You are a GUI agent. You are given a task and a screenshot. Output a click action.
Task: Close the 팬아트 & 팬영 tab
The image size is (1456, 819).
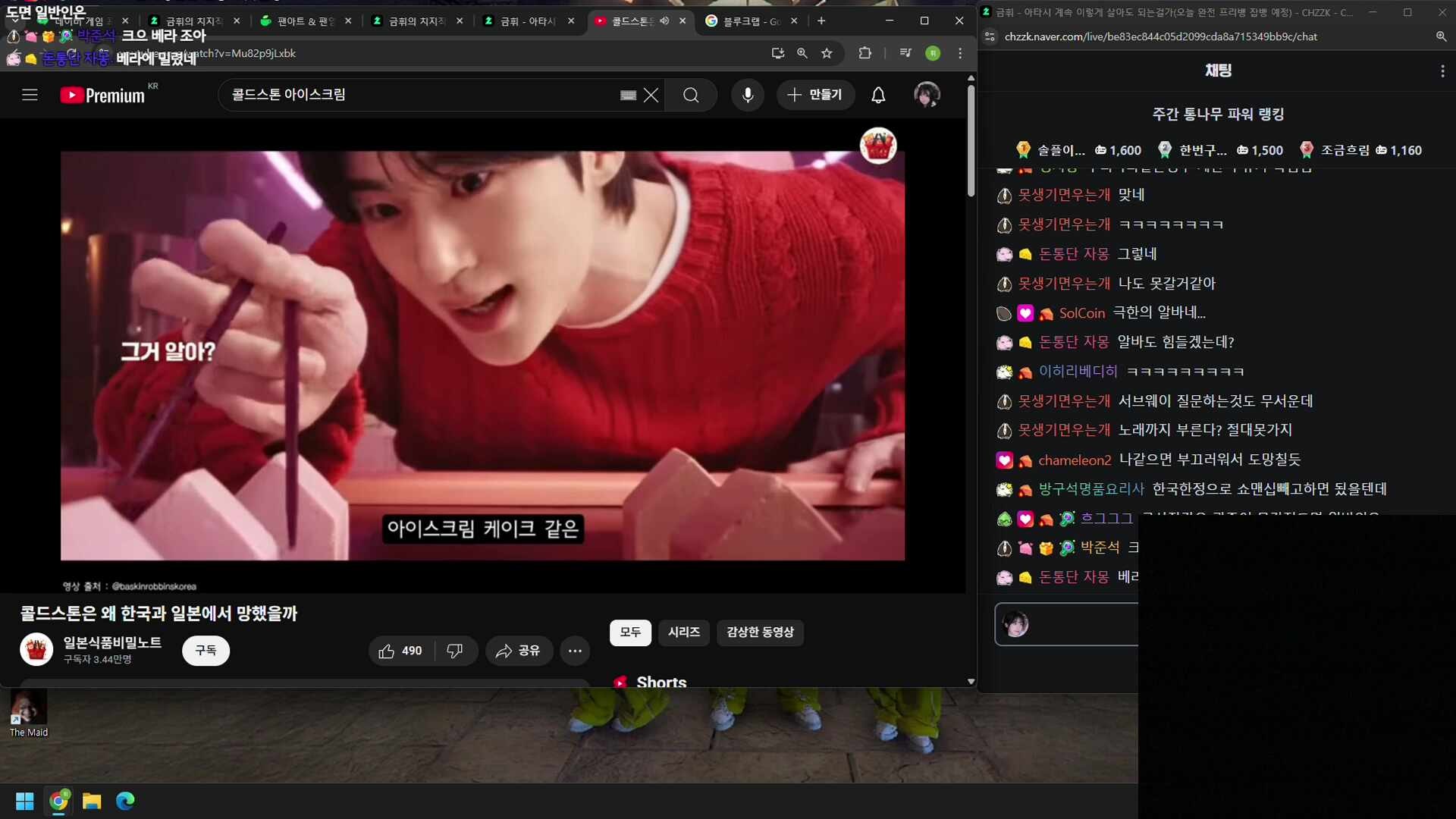[348, 21]
